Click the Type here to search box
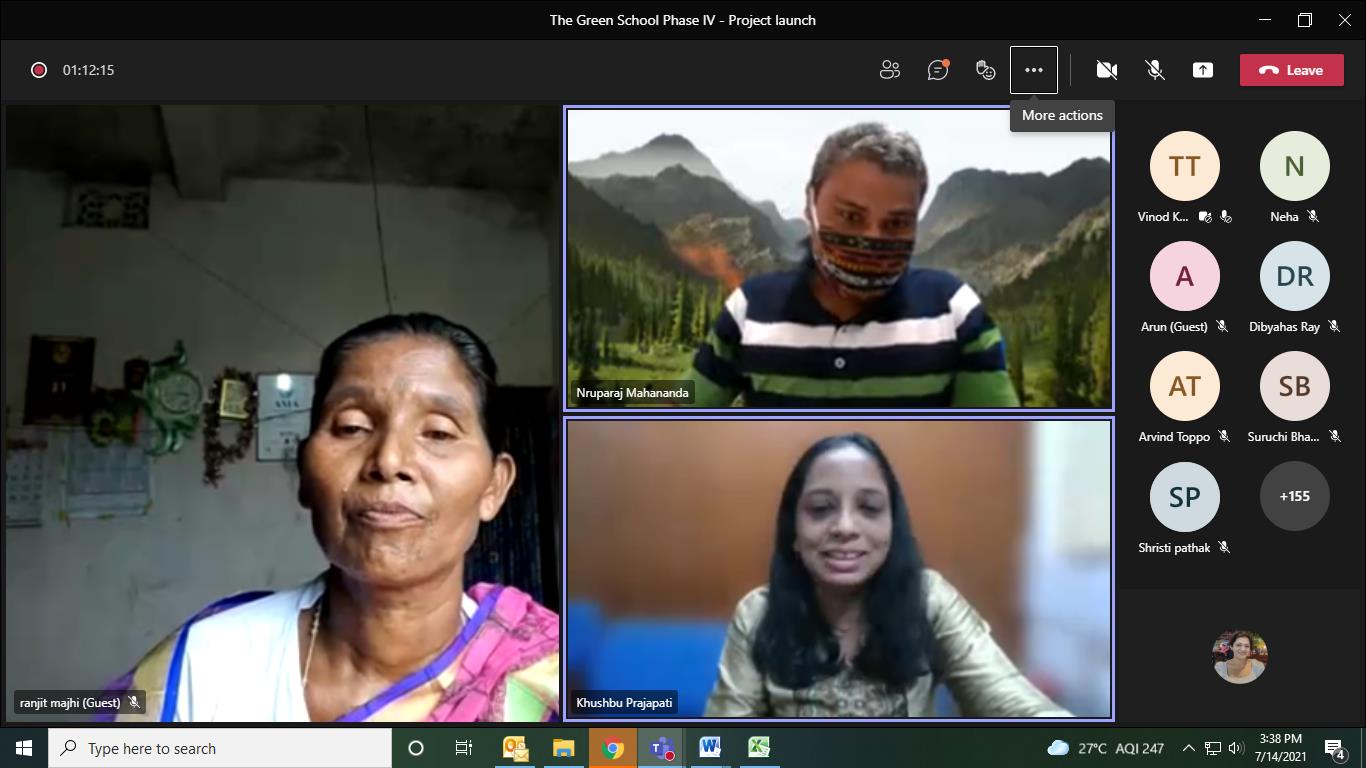The height and width of the screenshot is (768, 1366). click(x=219, y=748)
